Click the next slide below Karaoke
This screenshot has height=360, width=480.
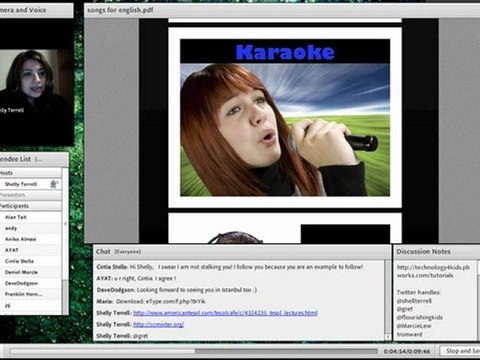click(x=285, y=229)
